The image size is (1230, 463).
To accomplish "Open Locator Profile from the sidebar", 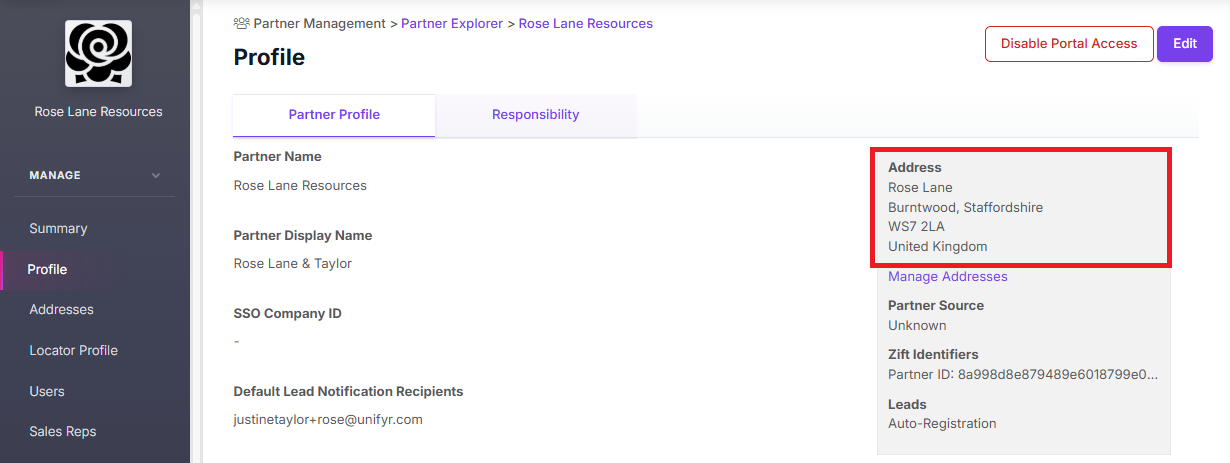I will coord(73,351).
